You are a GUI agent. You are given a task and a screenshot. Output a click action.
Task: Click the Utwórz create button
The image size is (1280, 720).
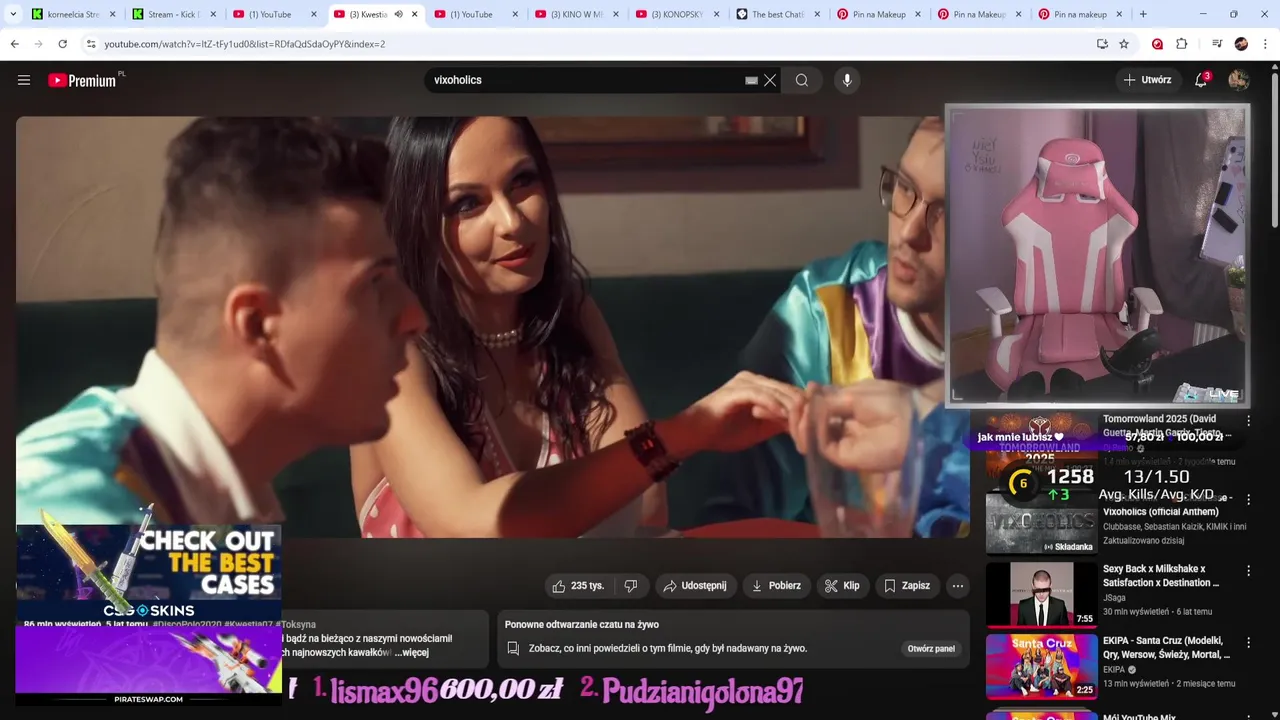[1147, 80]
